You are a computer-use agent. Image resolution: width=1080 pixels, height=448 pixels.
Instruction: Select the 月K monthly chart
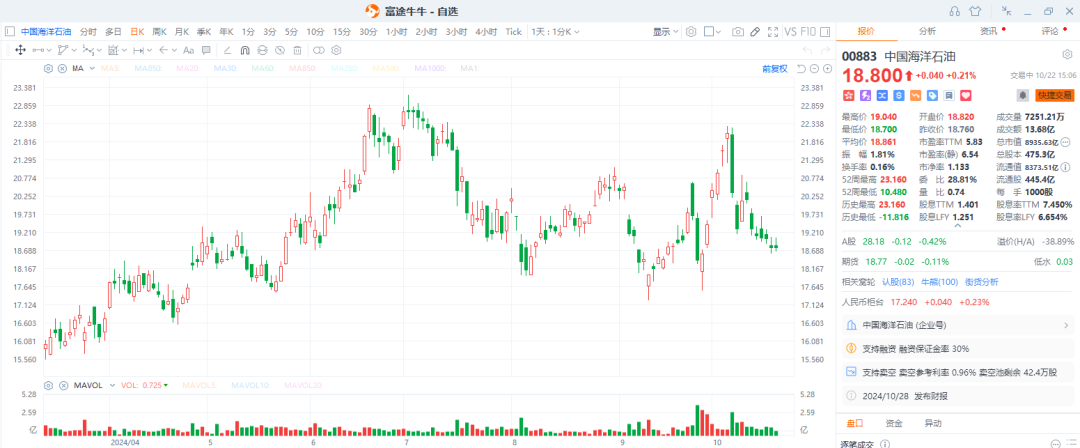(182, 32)
